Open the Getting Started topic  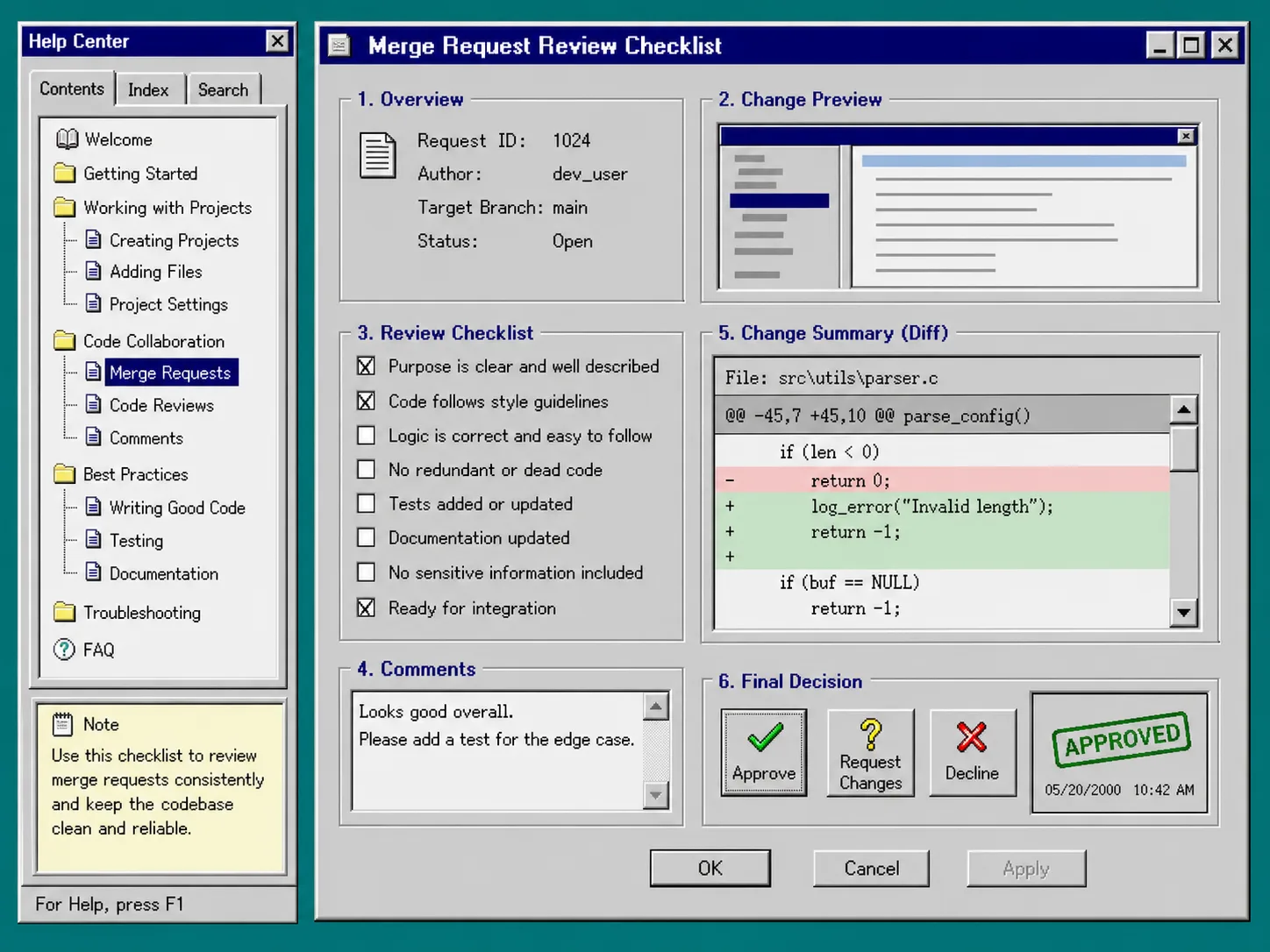tap(140, 174)
